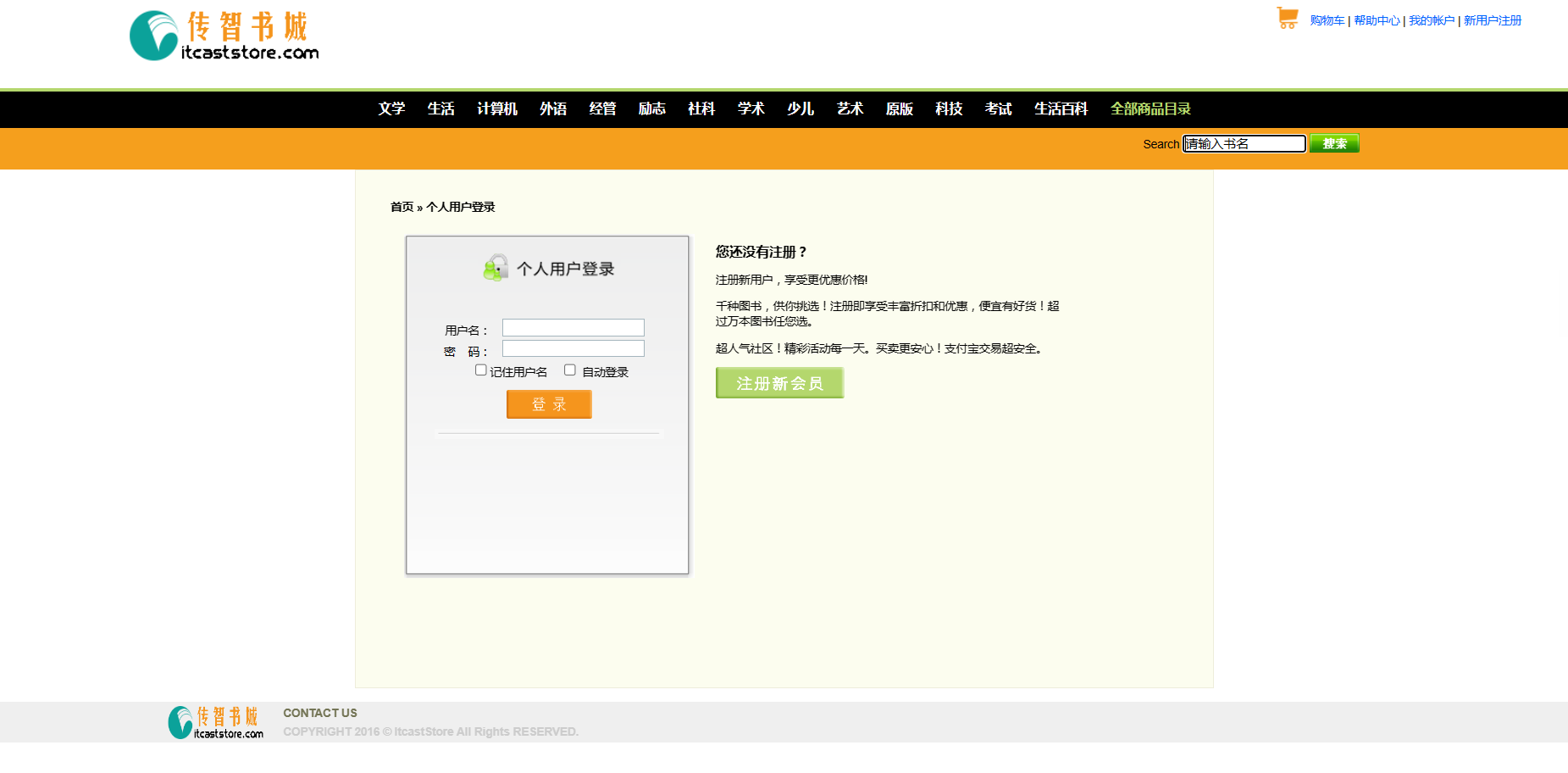Image resolution: width=1568 pixels, height=773 pixels.
Task: Select the 文学 category
Action: (391, 108)
